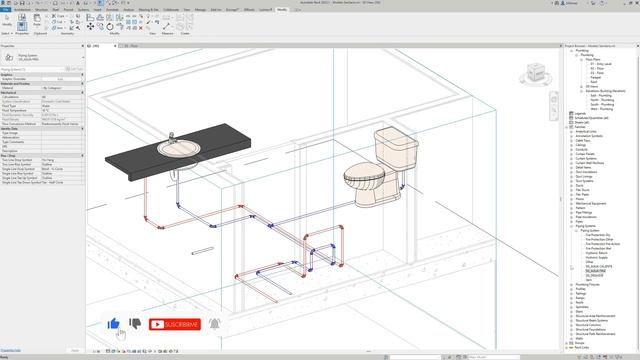The image size is (640, 360).
Task: Click the Flow Conversion Method value field
Action: pyautogui.click(x=62, y=124)
